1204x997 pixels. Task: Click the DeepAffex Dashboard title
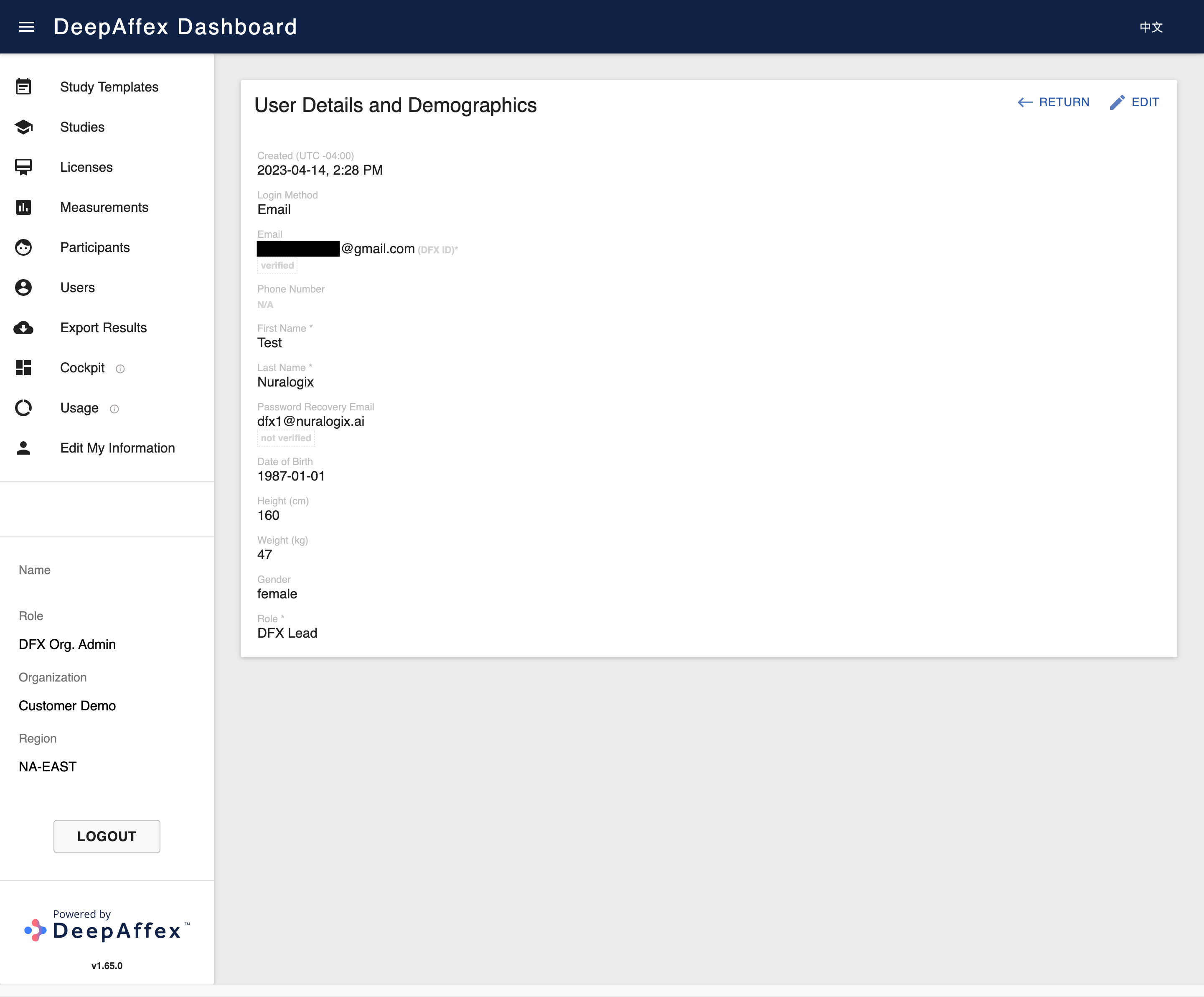tap(175, 27)
